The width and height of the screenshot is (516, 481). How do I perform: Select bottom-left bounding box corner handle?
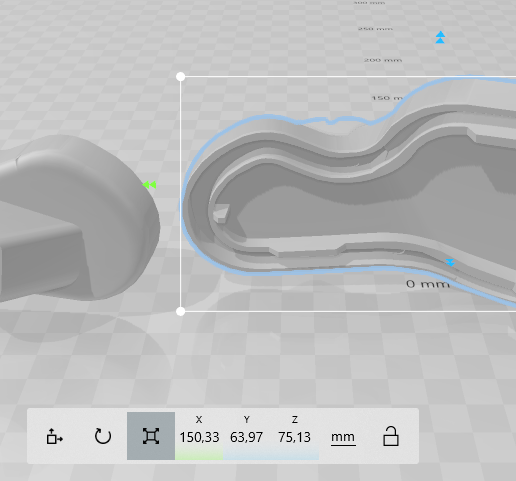coord(180,311)
